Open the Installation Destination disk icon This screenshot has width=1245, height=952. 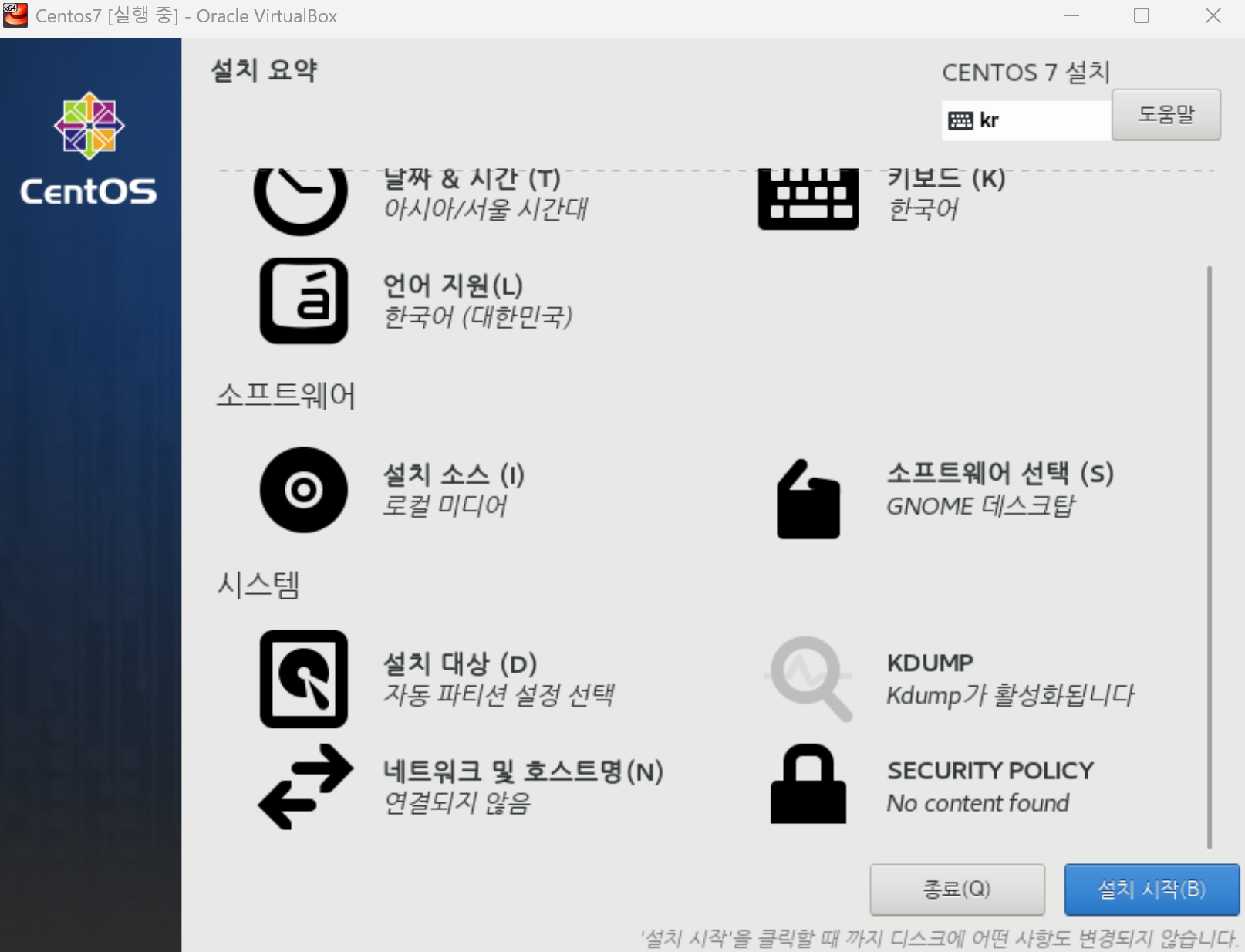[x=304, y=679]
